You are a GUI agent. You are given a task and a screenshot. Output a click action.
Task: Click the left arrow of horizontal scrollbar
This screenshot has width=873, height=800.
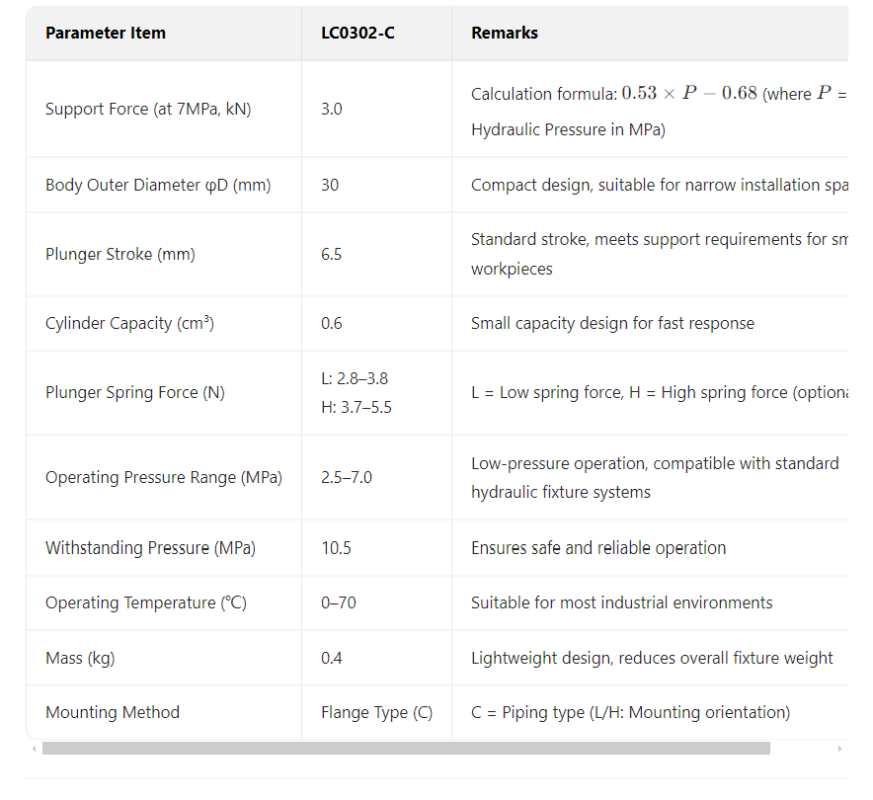tap(34, 748)
